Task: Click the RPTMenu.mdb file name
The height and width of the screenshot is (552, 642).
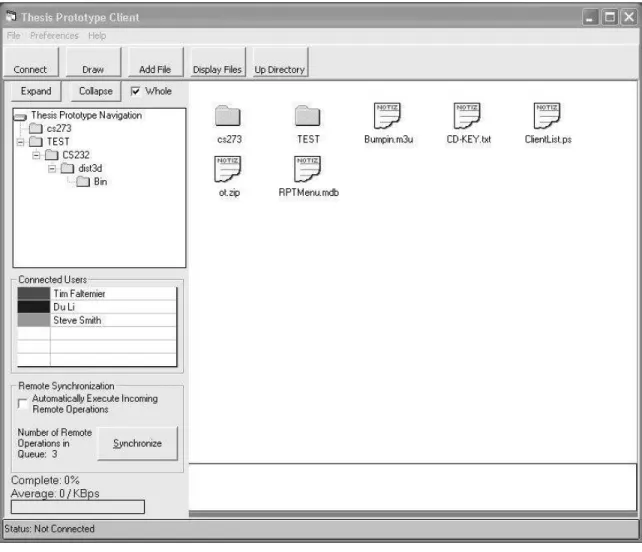Action: coord(309,192)
